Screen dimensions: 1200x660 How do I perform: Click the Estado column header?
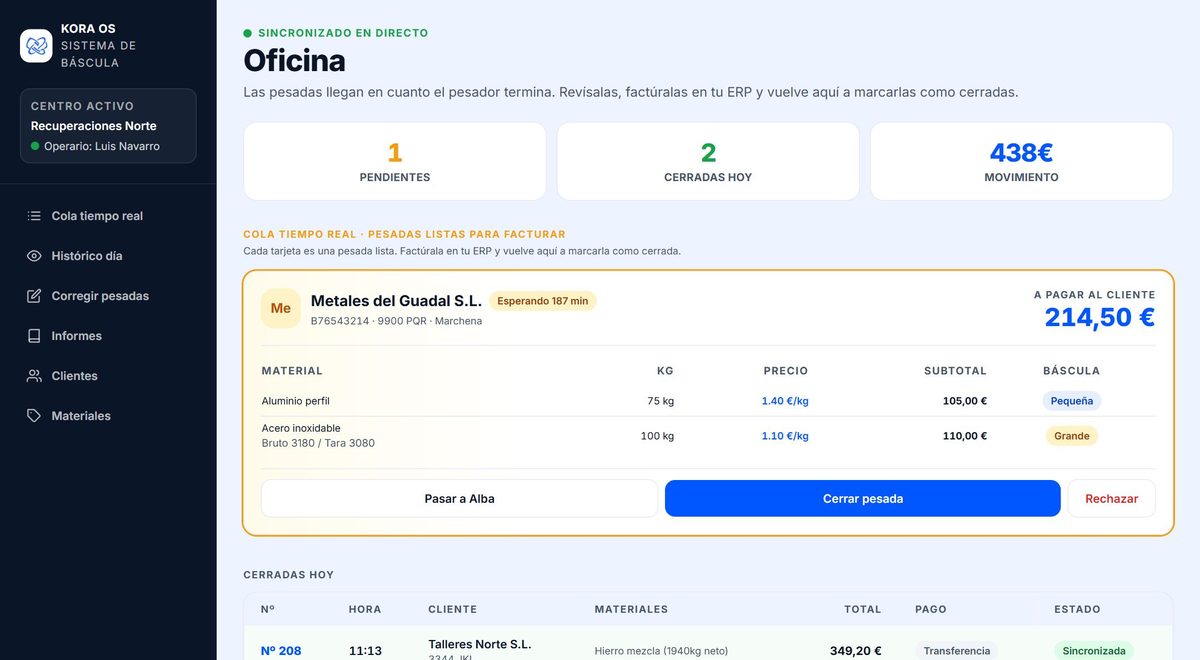(1077, 609)
